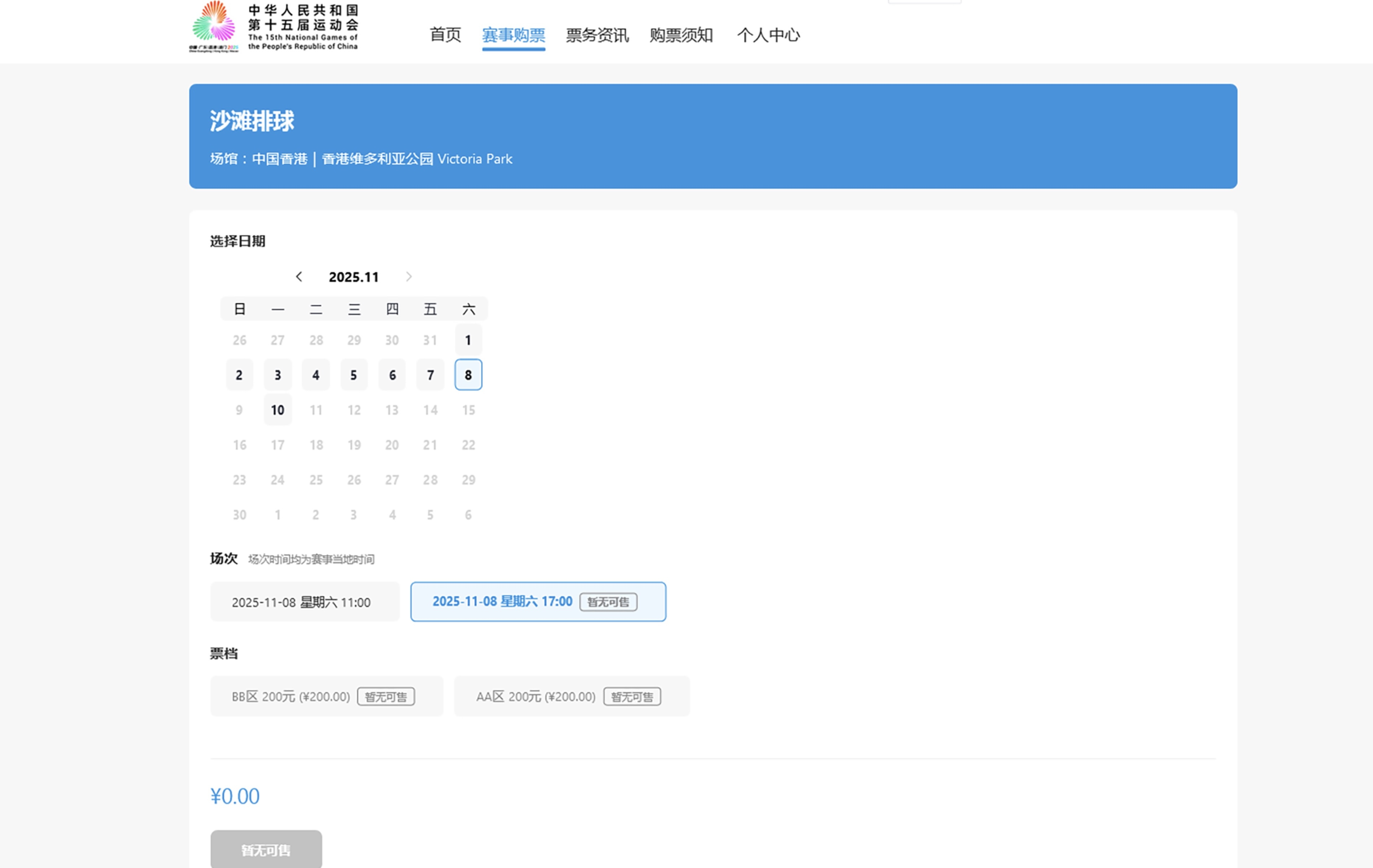This screenshot has width=1373, height=868.
Task: Click the 票档 section heading
Action: click(x=224, y=654)
